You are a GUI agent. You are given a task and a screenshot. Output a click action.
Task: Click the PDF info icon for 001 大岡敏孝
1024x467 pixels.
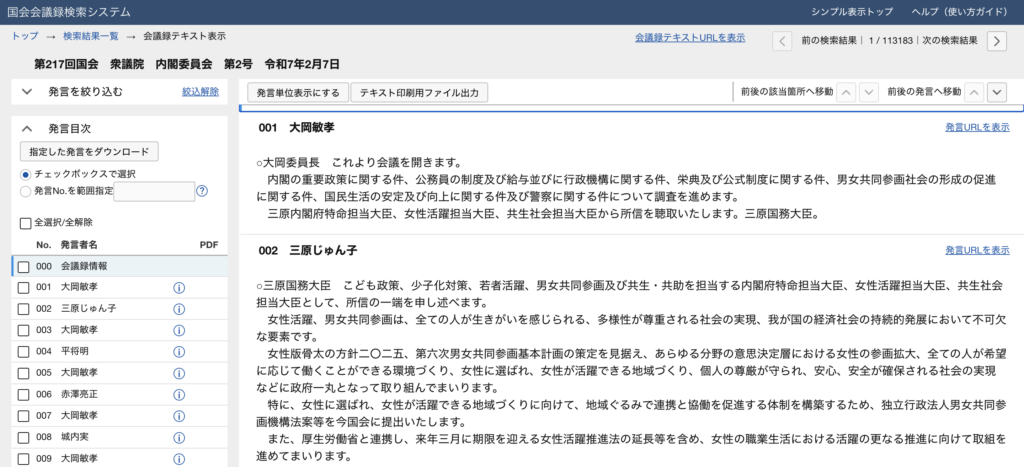coord(180,288)
